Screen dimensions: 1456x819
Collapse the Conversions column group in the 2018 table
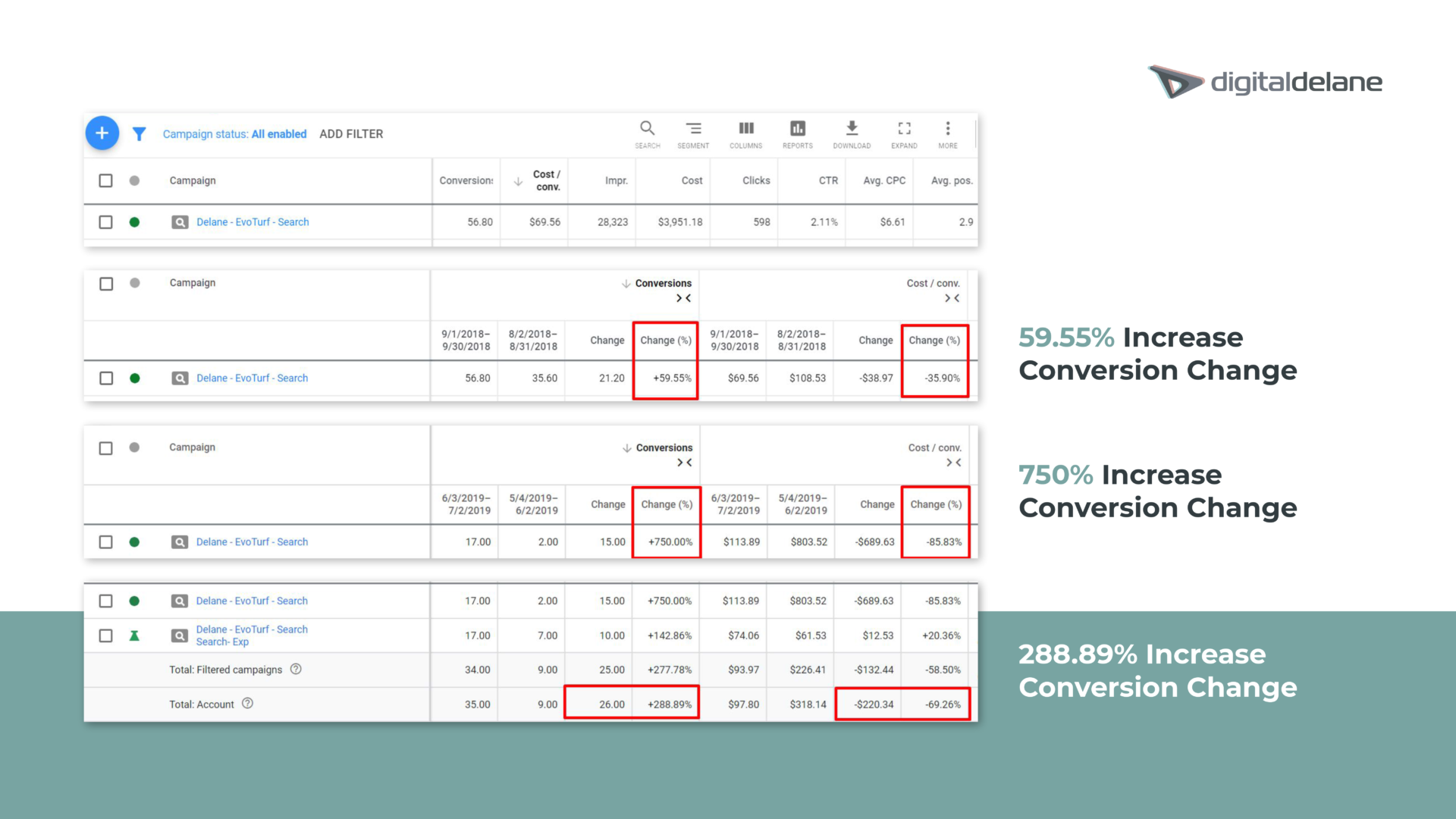[x=684, y=299]
